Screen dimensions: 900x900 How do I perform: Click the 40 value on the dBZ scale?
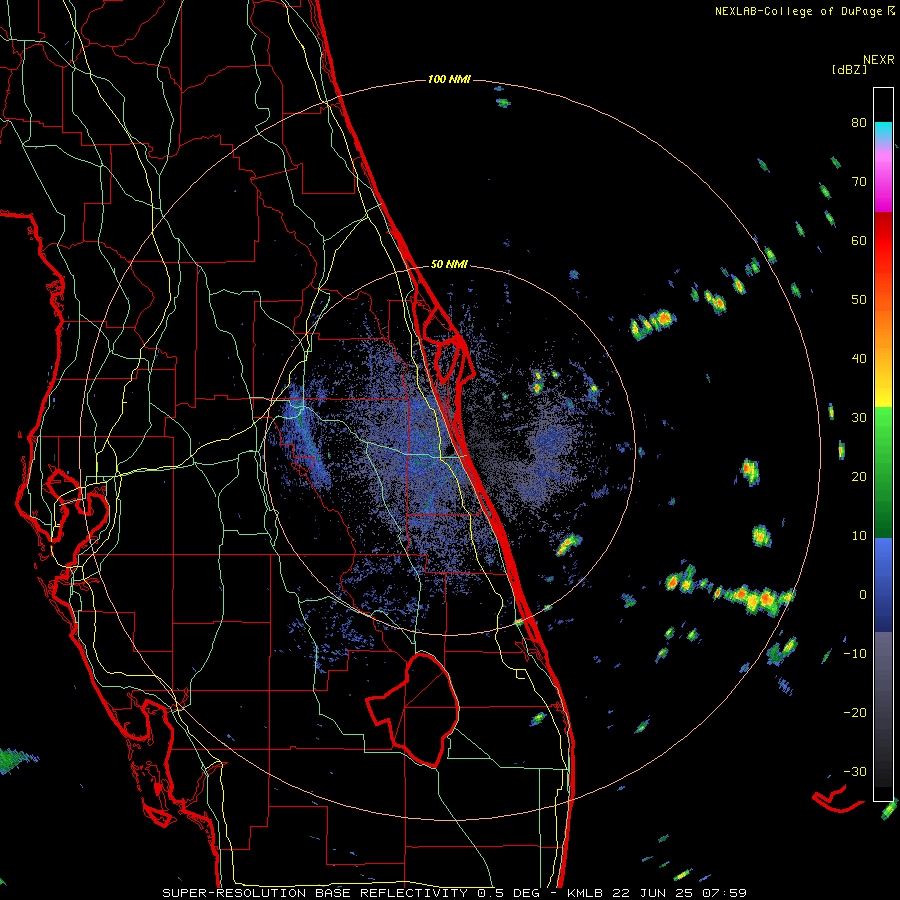pos(859,359)
